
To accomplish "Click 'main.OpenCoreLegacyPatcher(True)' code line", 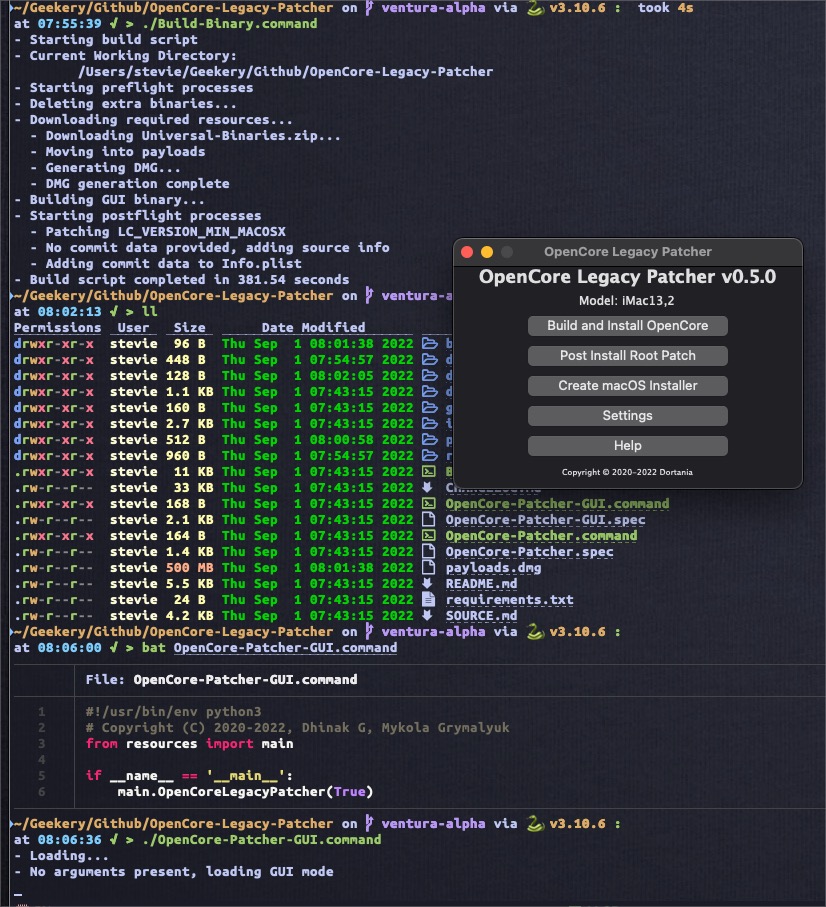I will pos(245,792).
